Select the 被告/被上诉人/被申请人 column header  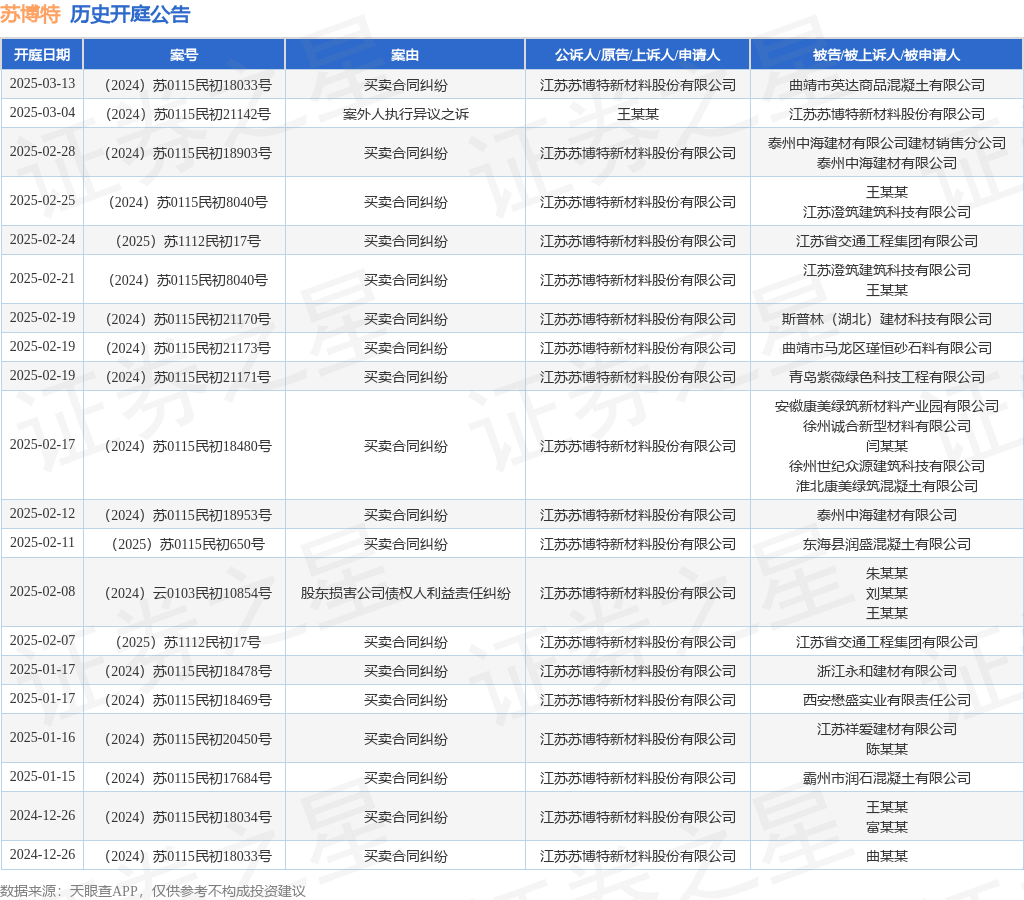coord(886,55)
